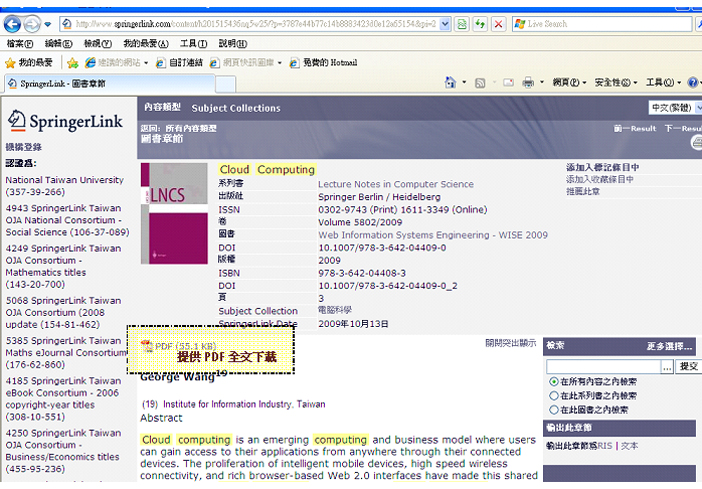Click the SpringerLink logo
Viewport: 702px width, 489px height.
click(65, 121)
